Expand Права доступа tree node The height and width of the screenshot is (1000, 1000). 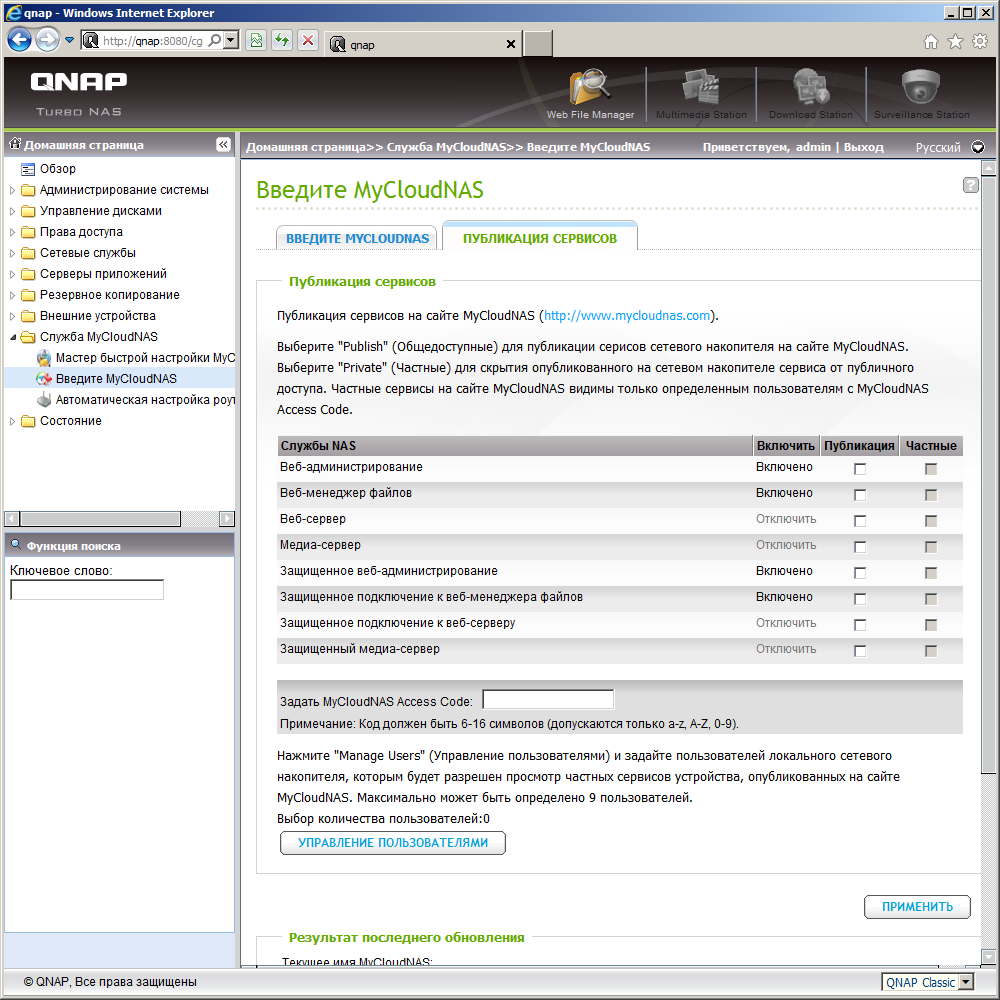click(12, 232)
